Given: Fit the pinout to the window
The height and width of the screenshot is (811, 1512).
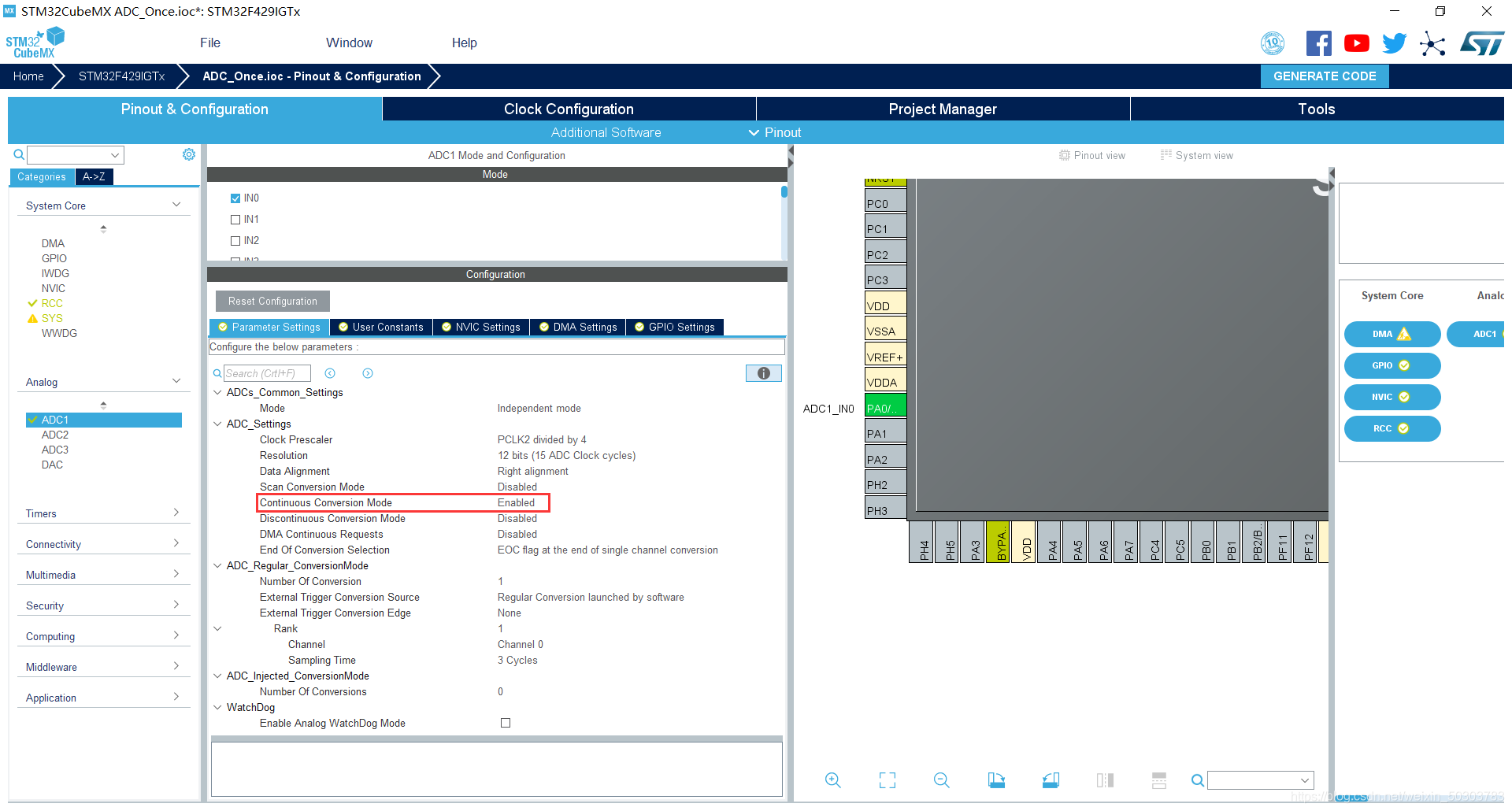Looking at the screenshot, I should tap(888, 780).
